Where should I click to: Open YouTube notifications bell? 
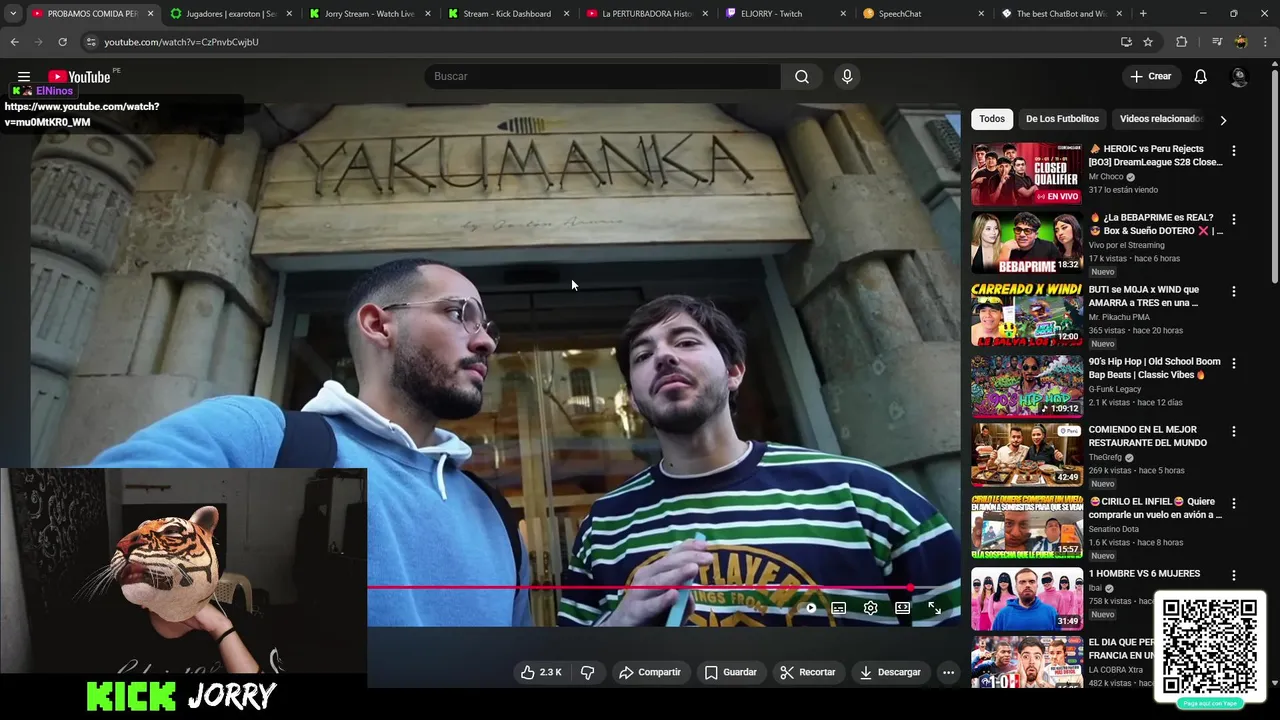[1201, 76]
